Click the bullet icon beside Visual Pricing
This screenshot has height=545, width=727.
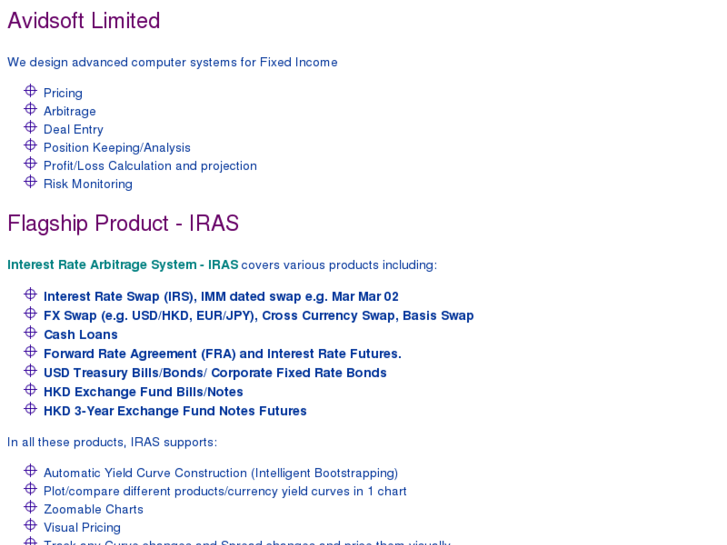coord(30,525)
